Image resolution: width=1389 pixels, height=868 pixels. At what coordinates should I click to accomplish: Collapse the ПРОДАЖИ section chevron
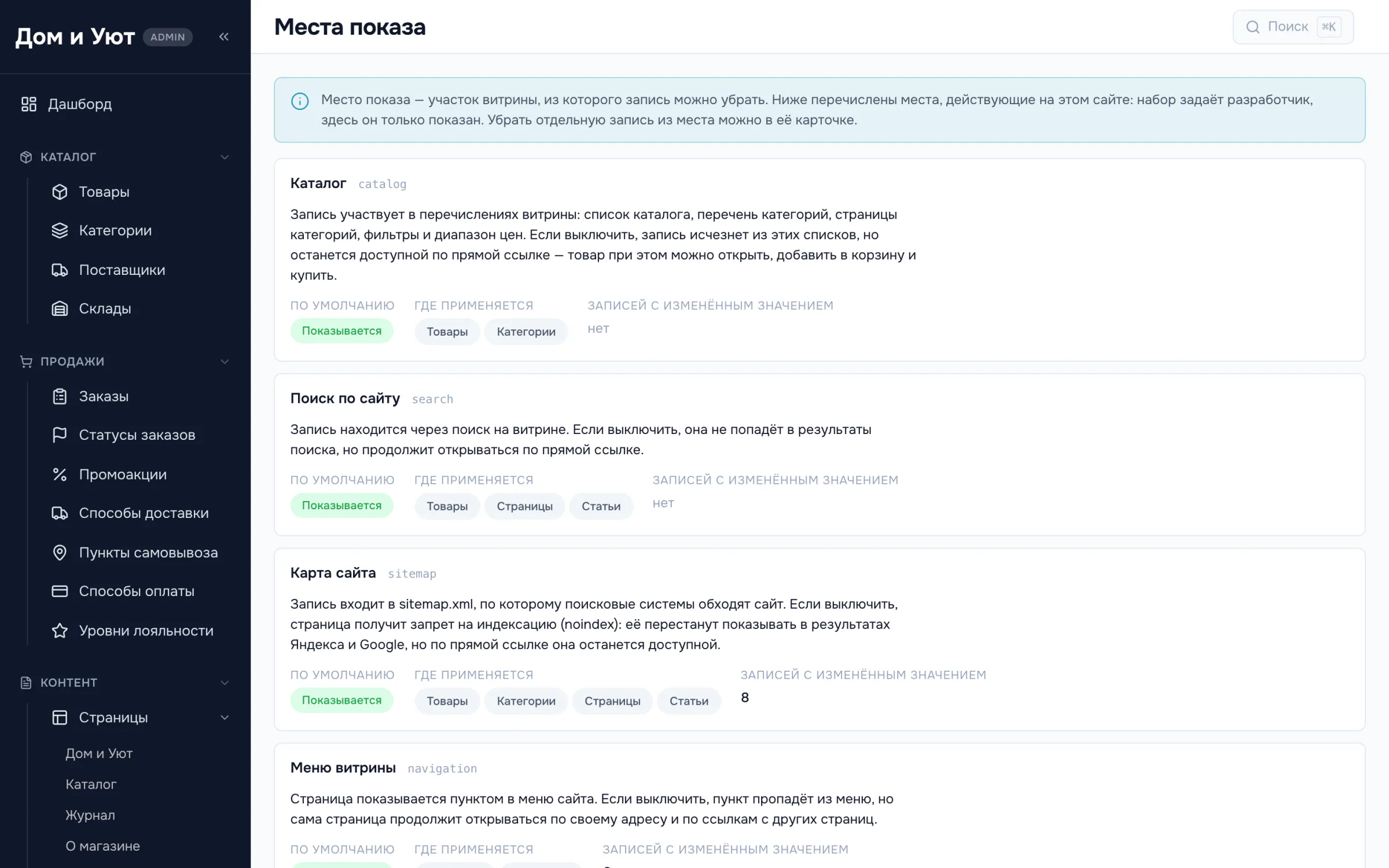pos(225,362)
